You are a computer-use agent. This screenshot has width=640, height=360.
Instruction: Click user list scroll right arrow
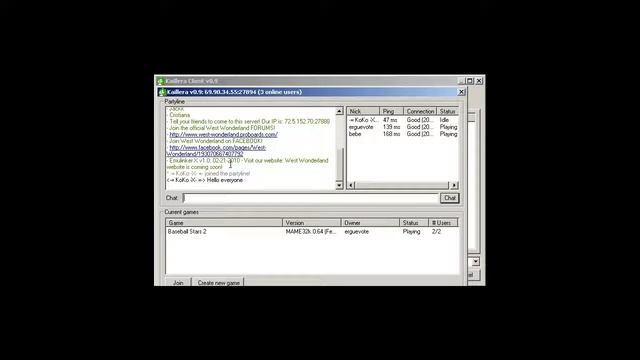(454, 185)
